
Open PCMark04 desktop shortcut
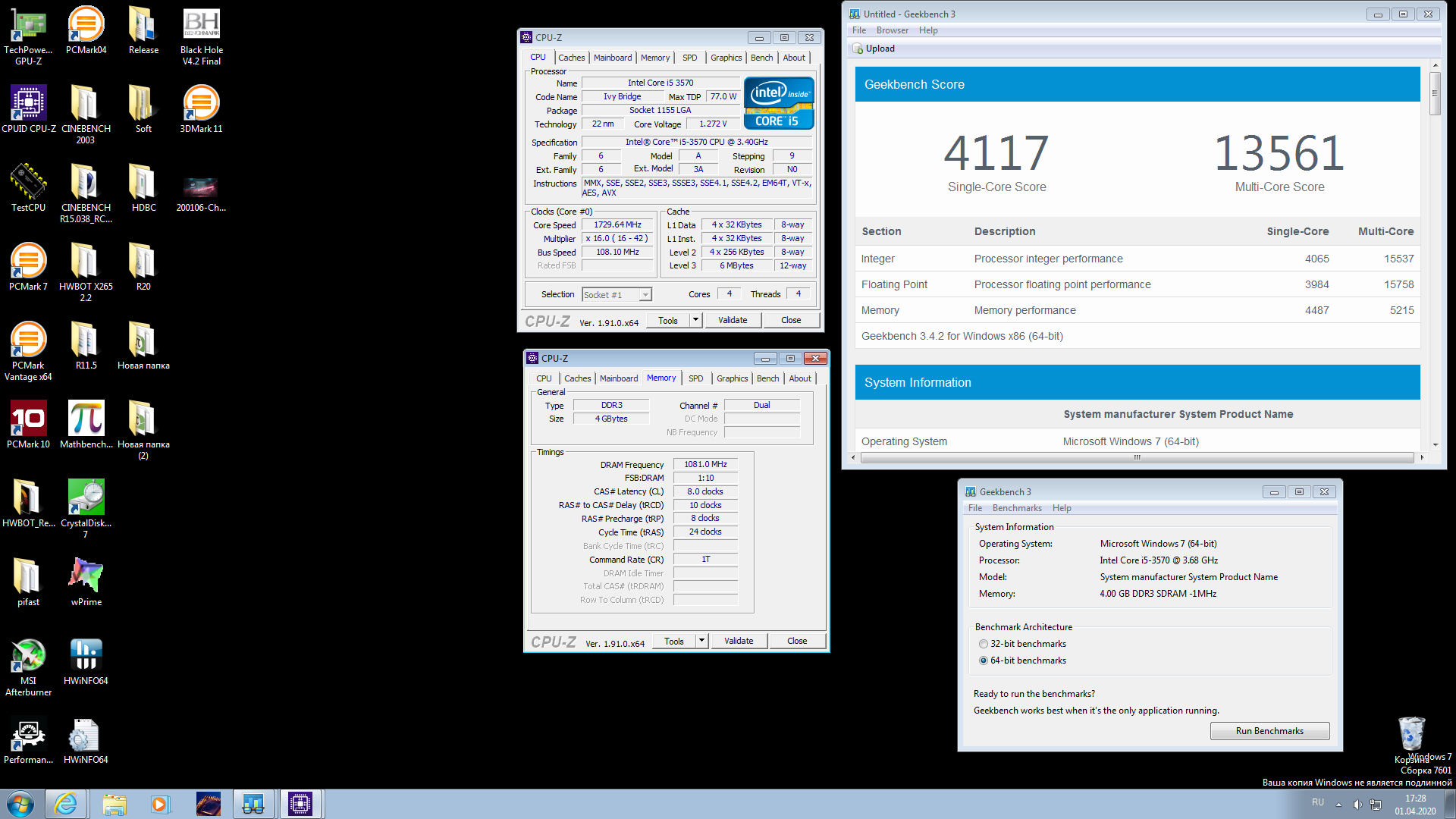(x=86, y=30)
